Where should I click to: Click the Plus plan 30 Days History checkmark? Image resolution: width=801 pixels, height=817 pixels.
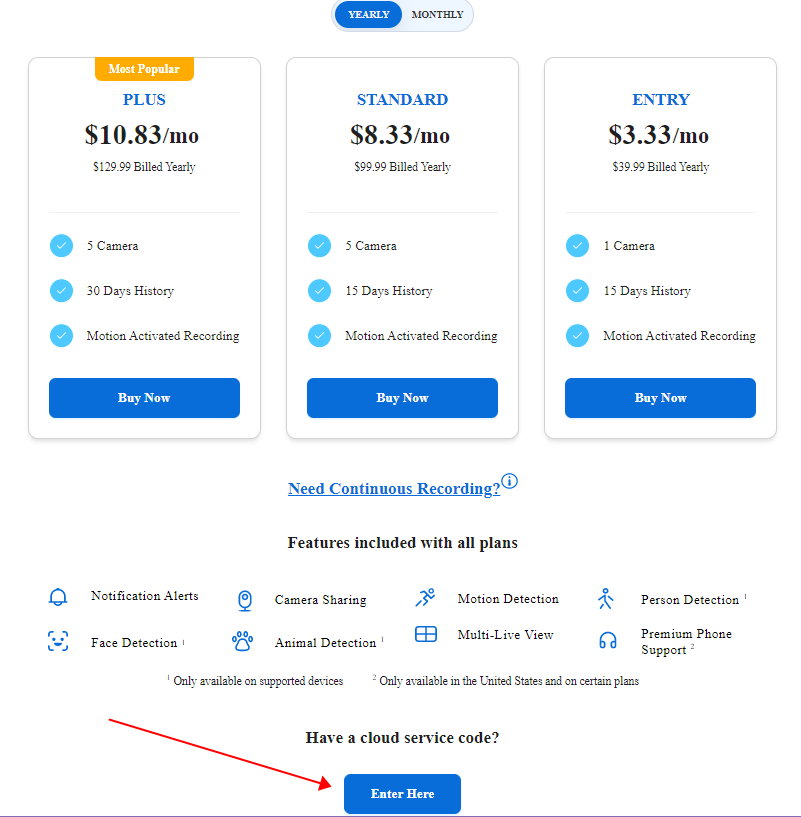coord(62,291)
